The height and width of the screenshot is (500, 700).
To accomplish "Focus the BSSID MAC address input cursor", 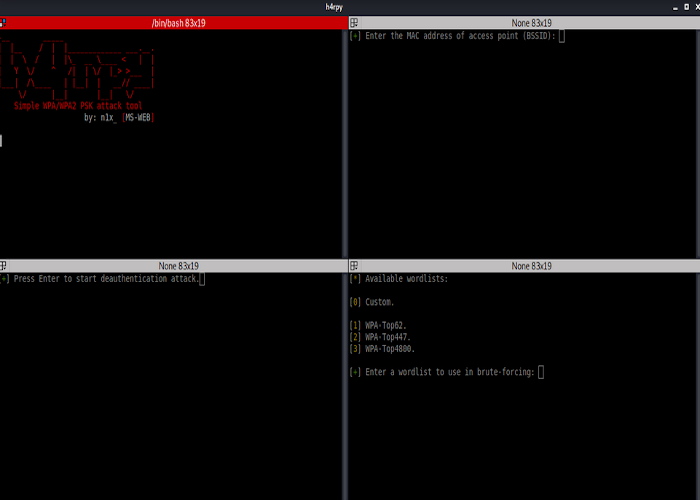I will [562, 36].
